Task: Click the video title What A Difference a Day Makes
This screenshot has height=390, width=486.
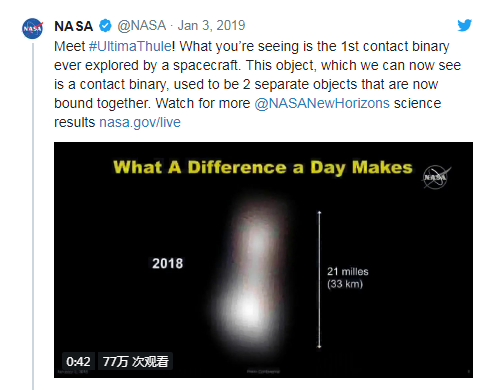Action: click(263, 167)
